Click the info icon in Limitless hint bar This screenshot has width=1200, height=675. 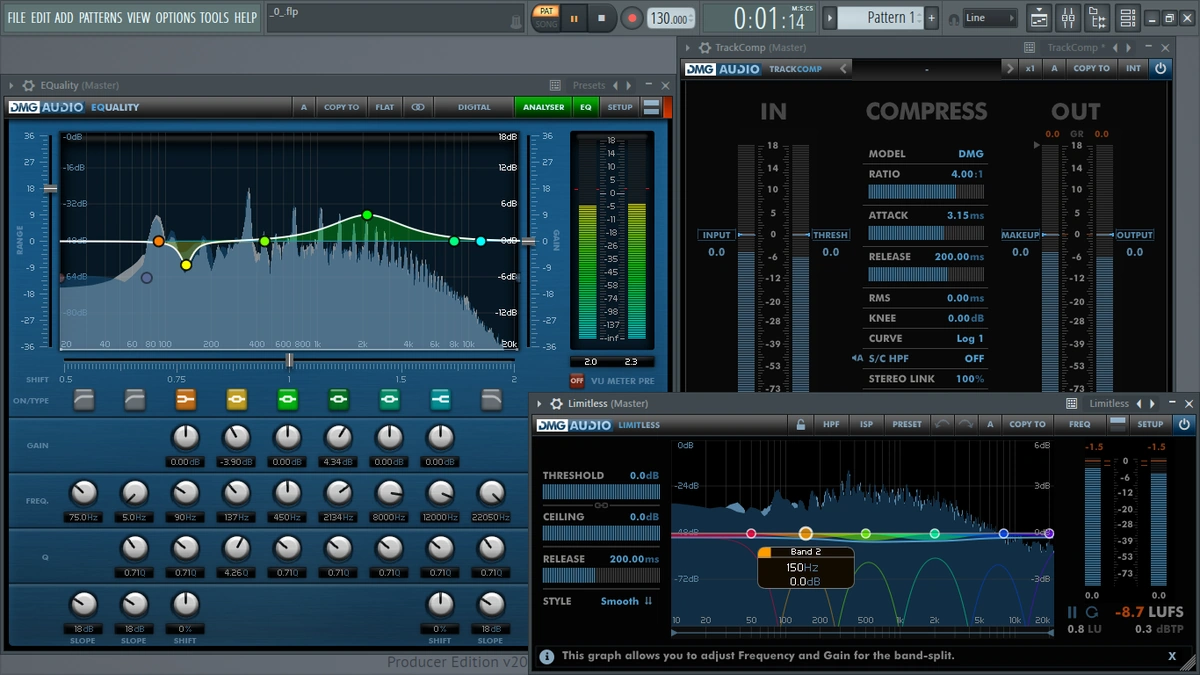(x=547, y=657)
